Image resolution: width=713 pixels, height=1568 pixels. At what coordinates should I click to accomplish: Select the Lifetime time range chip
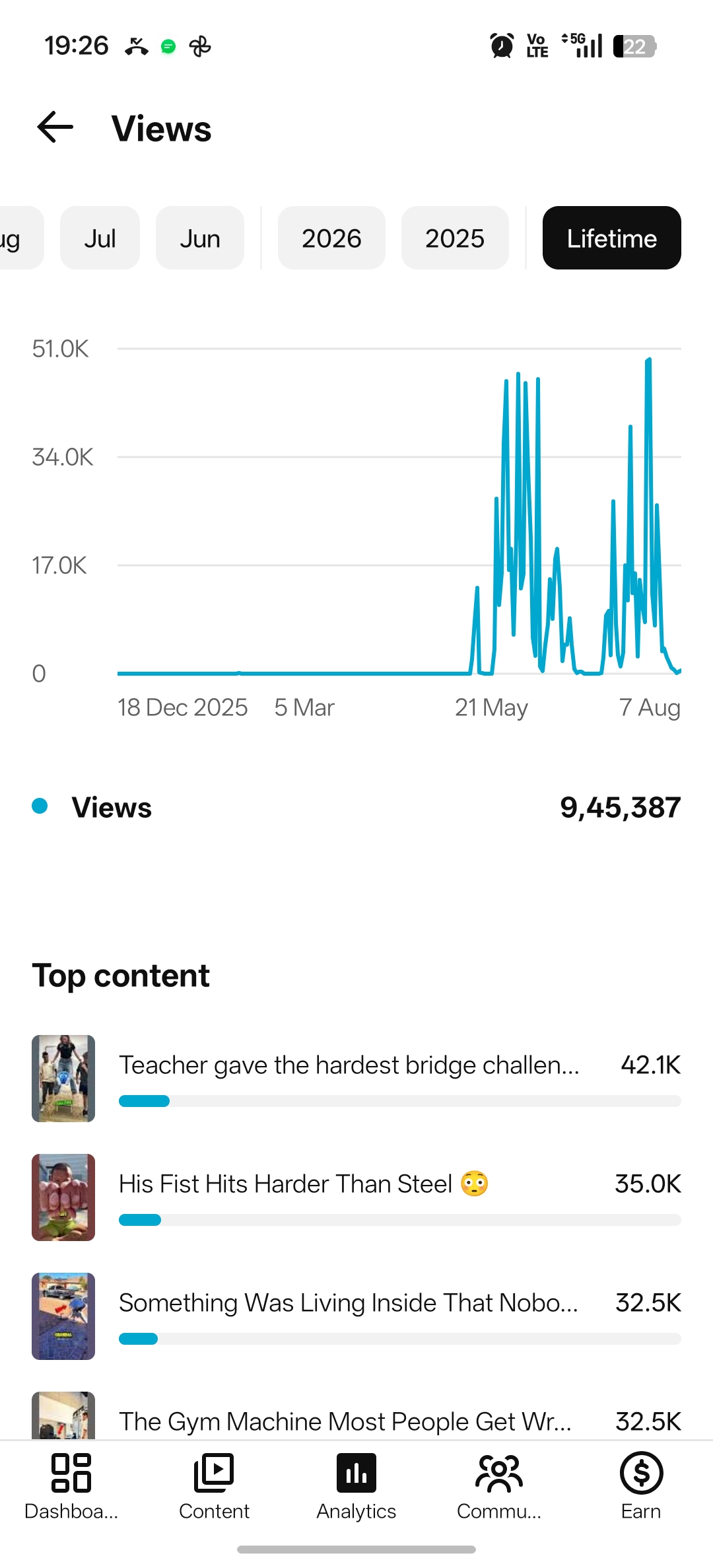(611, 238)
